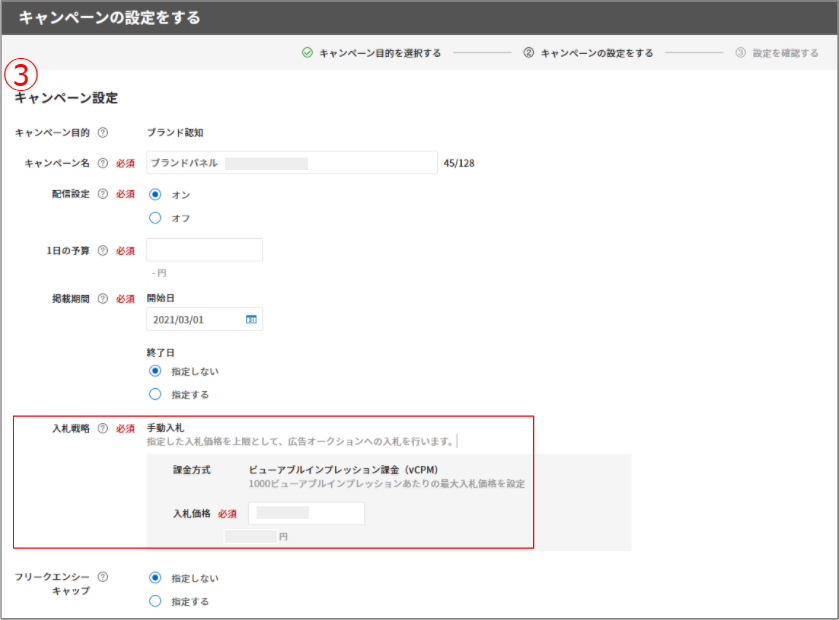839x620 pixels.
Task: Click step 2 number icon in progress bar
Action: pyautogui.click(x=529, y=52)
